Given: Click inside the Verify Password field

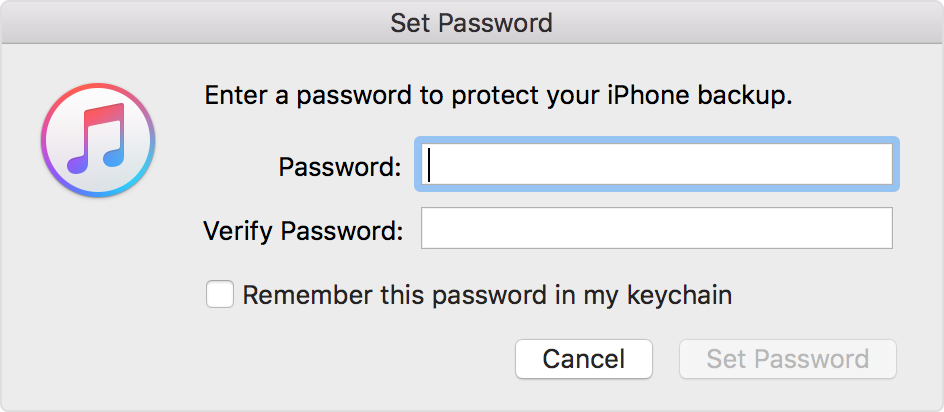Looking at the screenshot, I should point(656,228).
